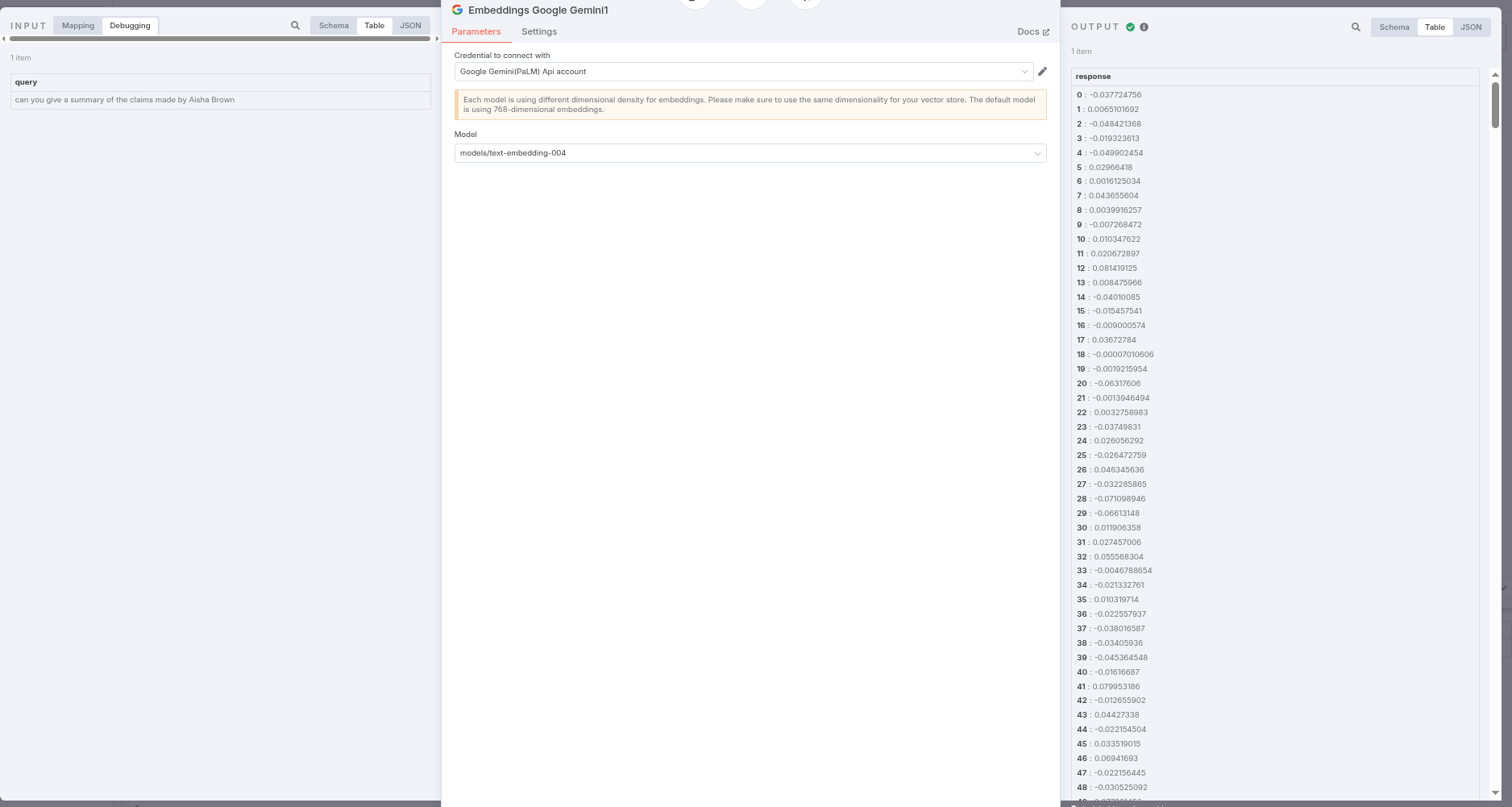Screen dimensions: 1512x807
Task: Select the Debugging mode in Input panel
Action: click(130, 26)
